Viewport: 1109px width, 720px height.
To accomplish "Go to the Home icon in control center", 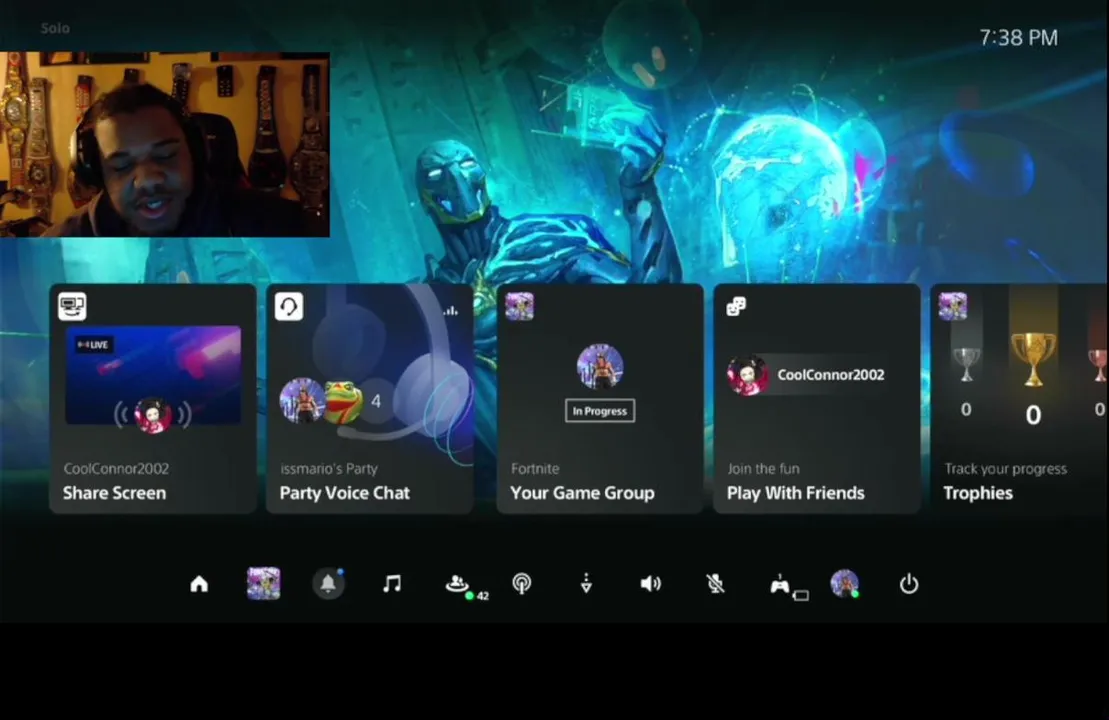I will pos(199,583).
